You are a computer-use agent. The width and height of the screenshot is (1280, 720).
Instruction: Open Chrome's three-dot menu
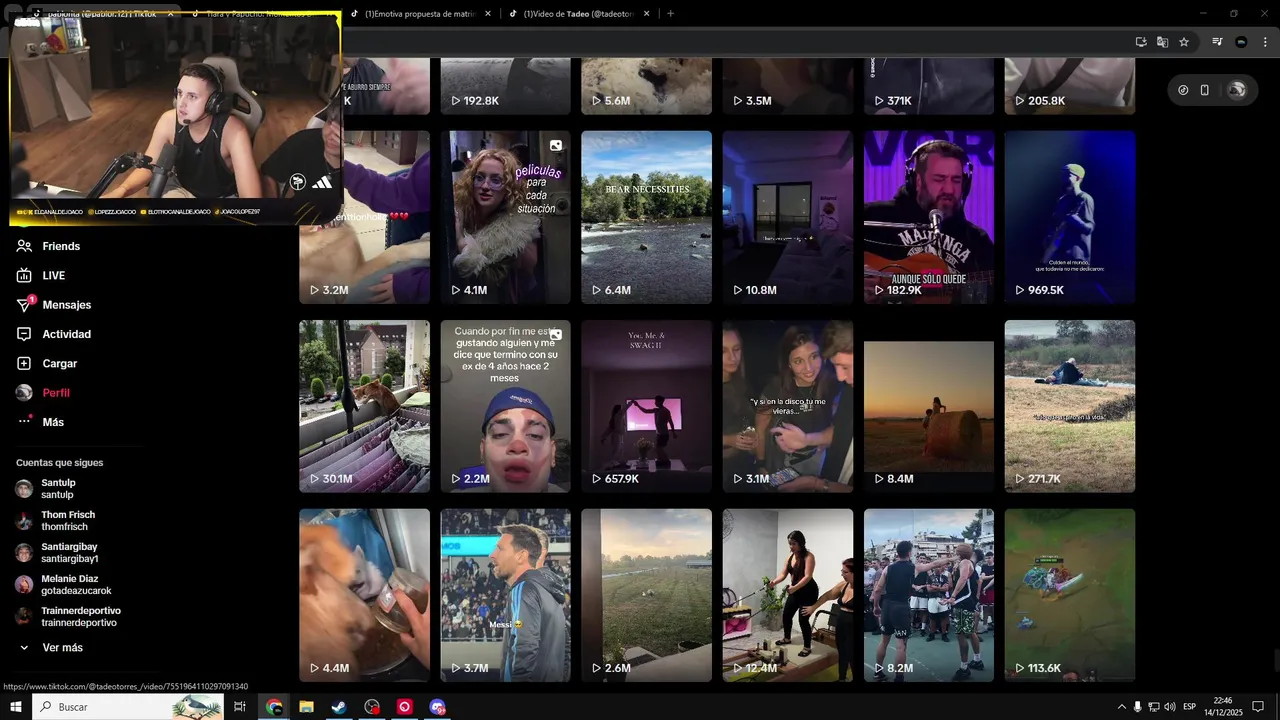click(1265, 42)
